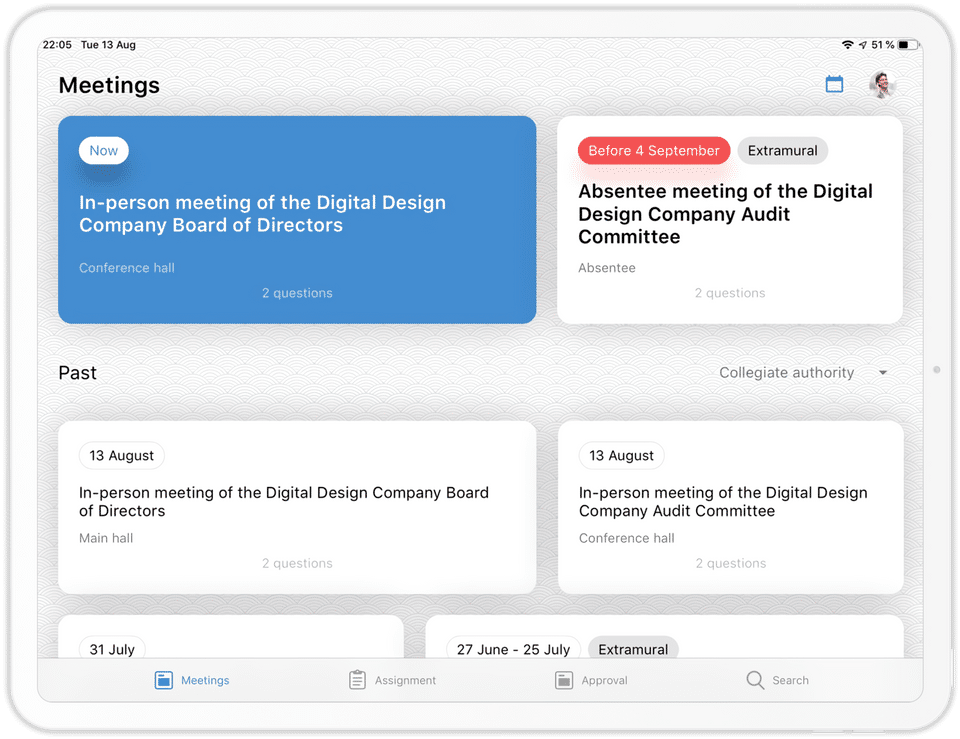Check the Wi-Fi status icon
960x739 pixels.
pyautogui.click(x=847, y=45)
